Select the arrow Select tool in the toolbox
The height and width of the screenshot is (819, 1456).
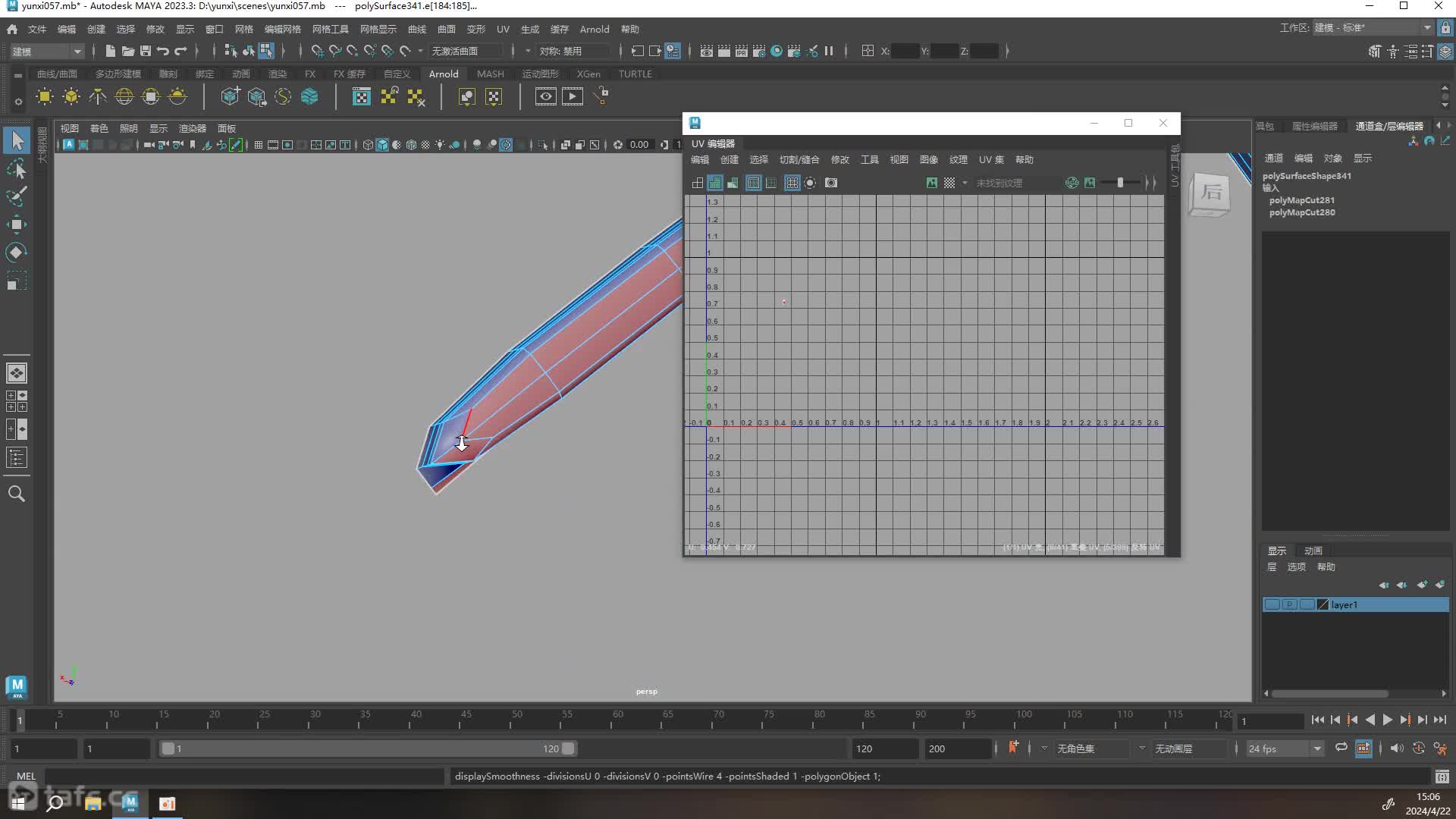click(17, 140)
